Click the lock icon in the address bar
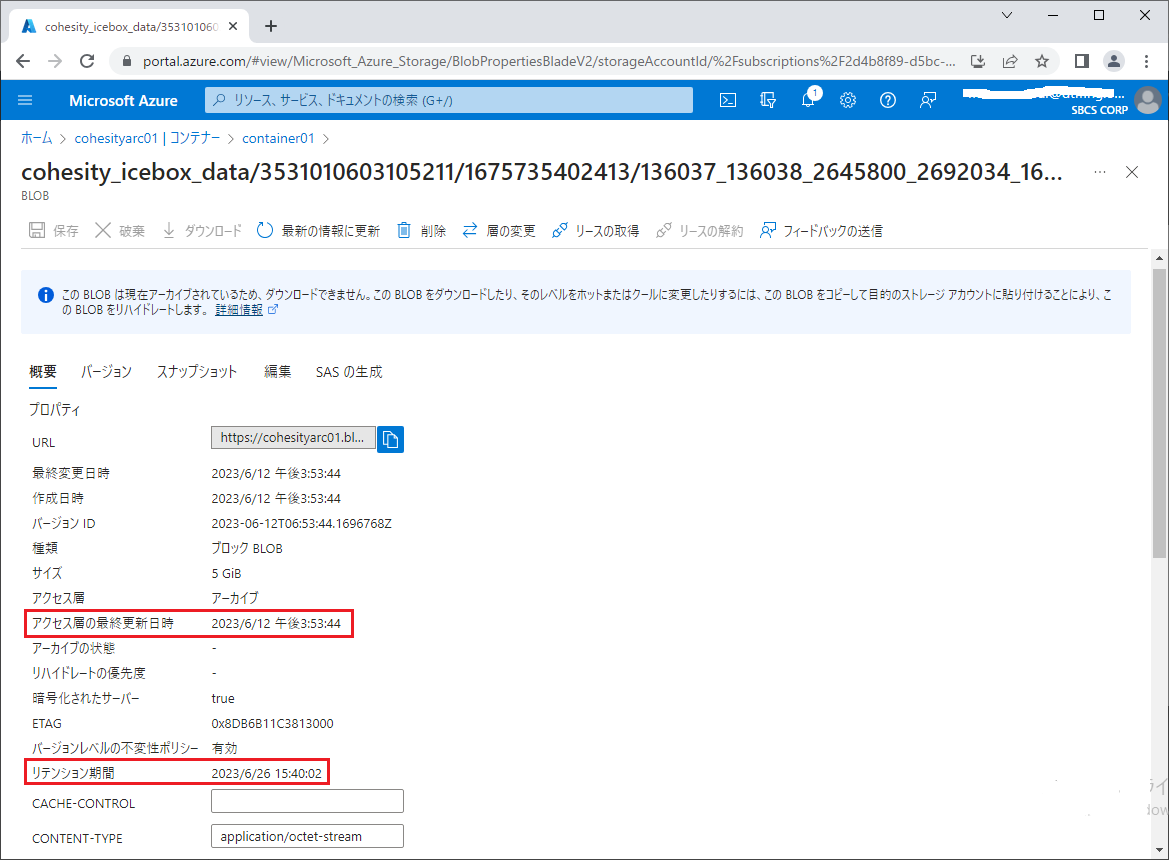Image resolution: width=1169 pixels, height=860 pixels. click(126, 61)
